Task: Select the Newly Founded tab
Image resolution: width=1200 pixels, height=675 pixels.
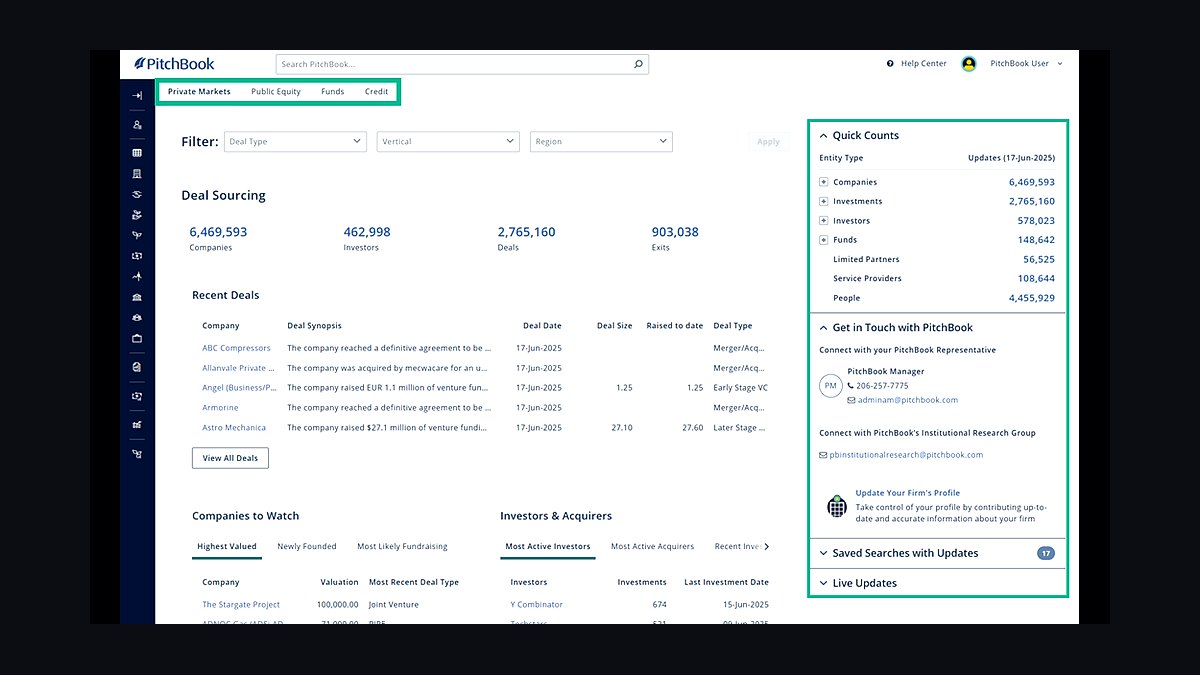Action: click(x=307, y=547)
